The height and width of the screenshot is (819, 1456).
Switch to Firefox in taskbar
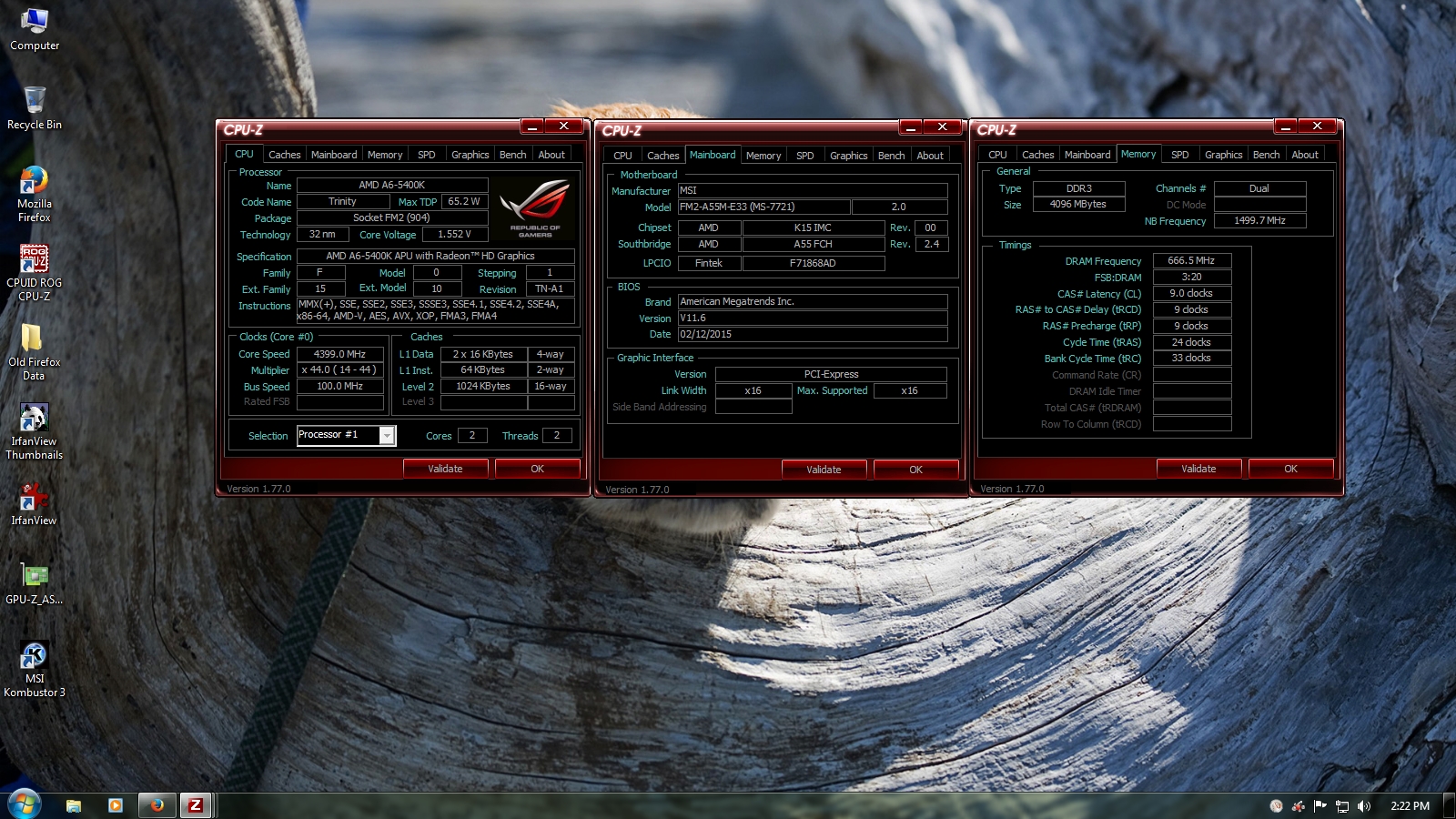tap(157, 805)
